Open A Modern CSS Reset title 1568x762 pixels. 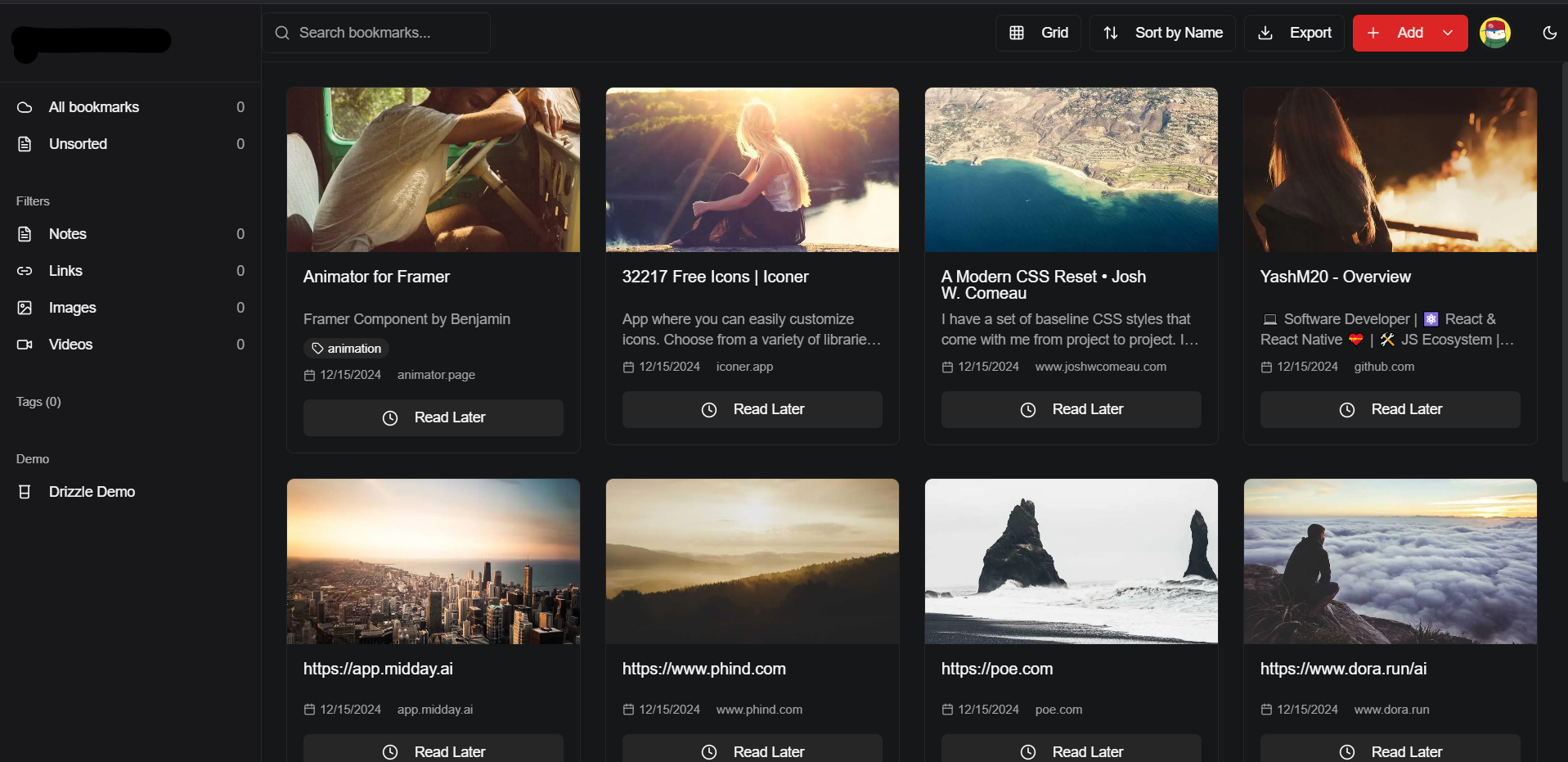tap(1044, 285)
